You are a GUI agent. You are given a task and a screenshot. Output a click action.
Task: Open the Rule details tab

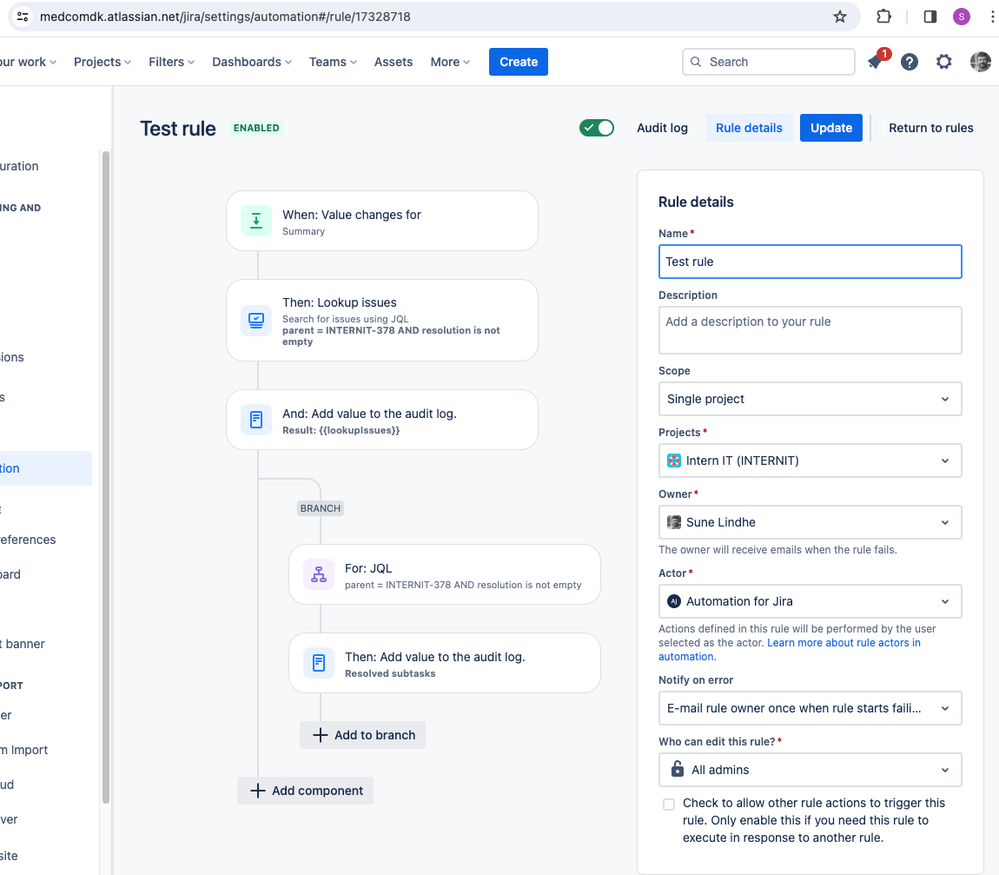[x=749, y=128]
